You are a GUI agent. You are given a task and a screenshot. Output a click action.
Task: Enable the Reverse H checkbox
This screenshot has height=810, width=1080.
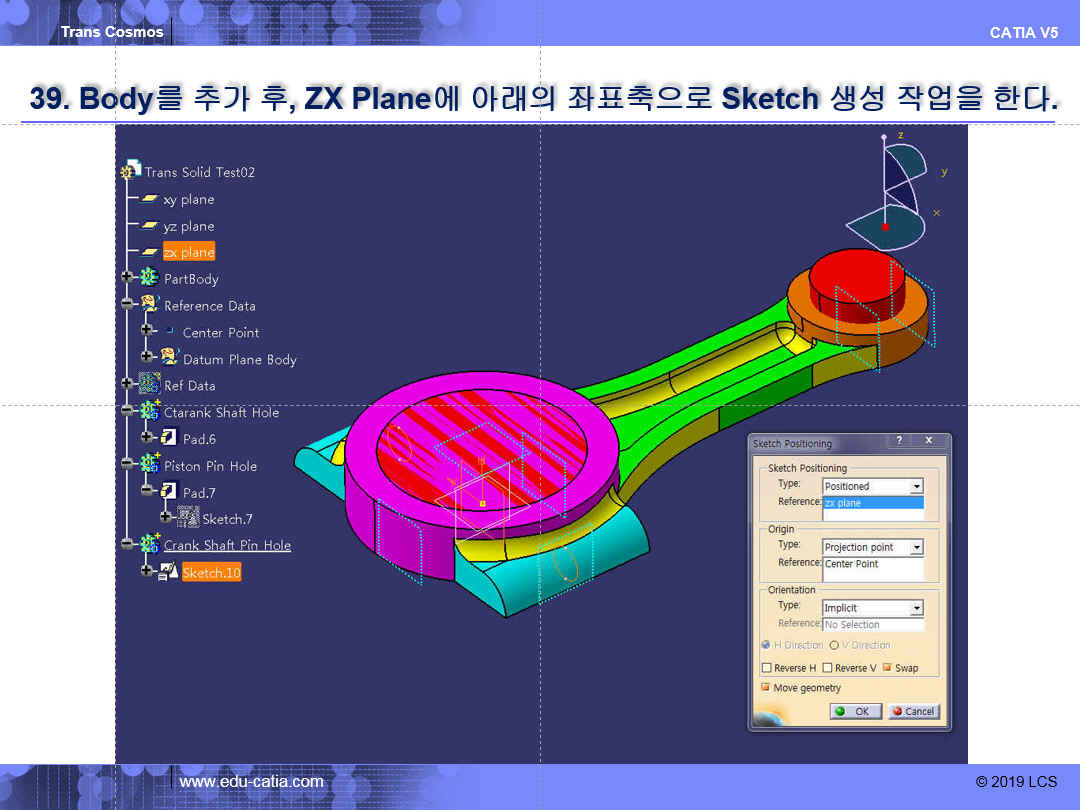(x=767, y=668)
